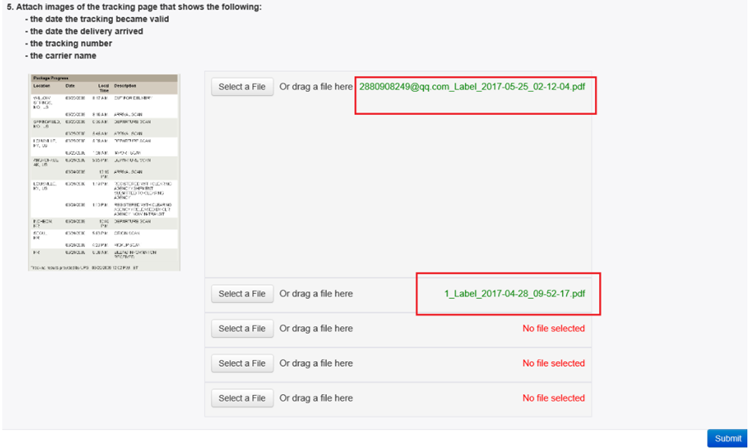Click the empty drop area of first upload box
The image size is (750, 448).
[398, 191]
